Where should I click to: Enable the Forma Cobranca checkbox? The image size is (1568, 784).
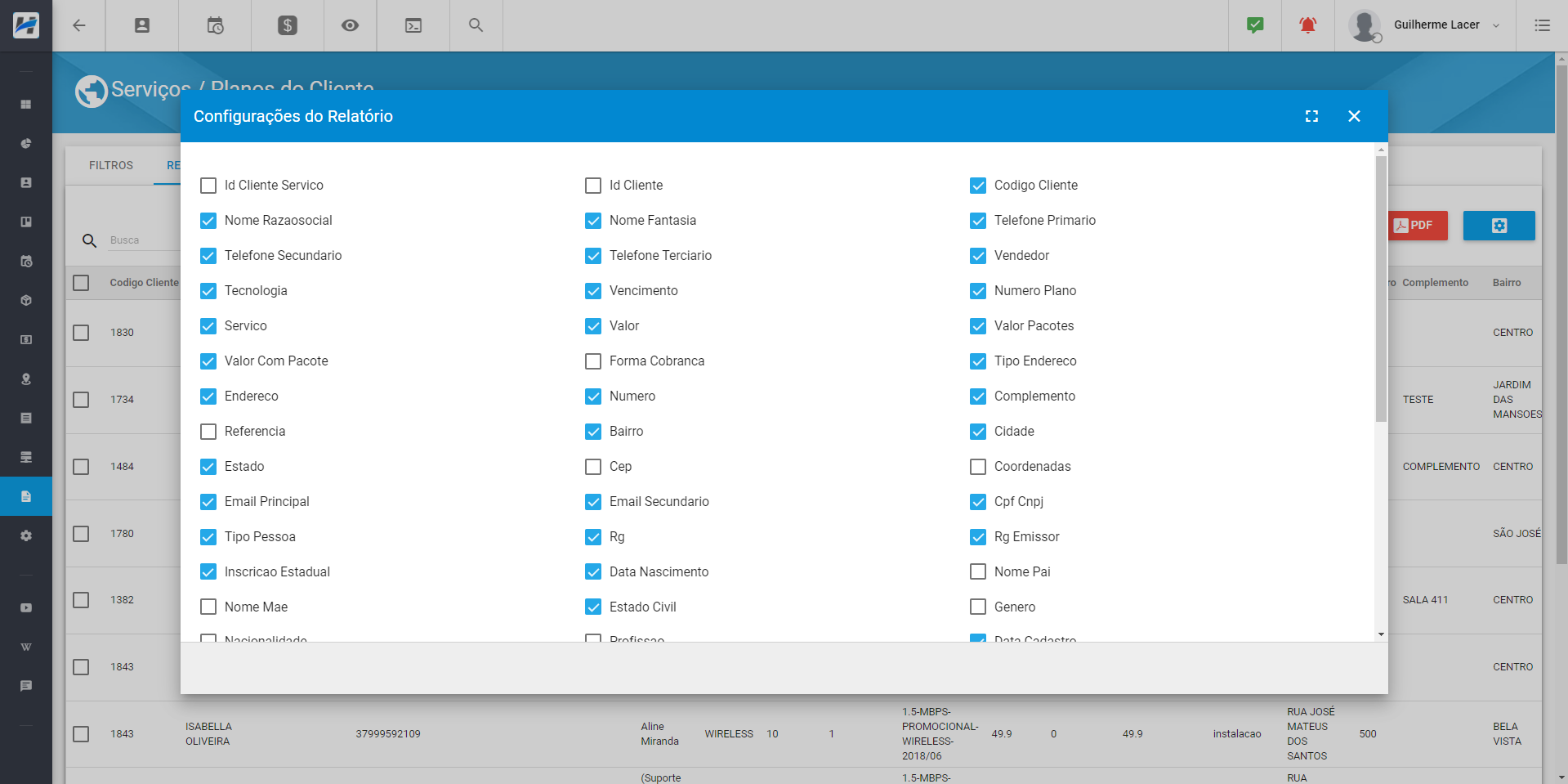pos(593,361)
